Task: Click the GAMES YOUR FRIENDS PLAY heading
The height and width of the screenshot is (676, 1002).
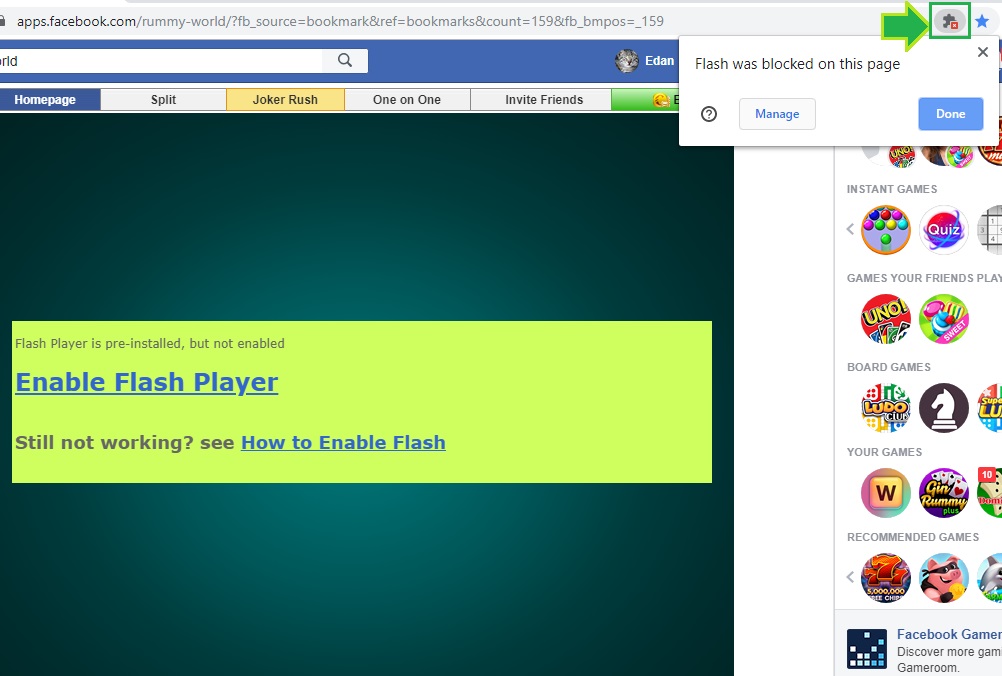Action: click(924, 278)
